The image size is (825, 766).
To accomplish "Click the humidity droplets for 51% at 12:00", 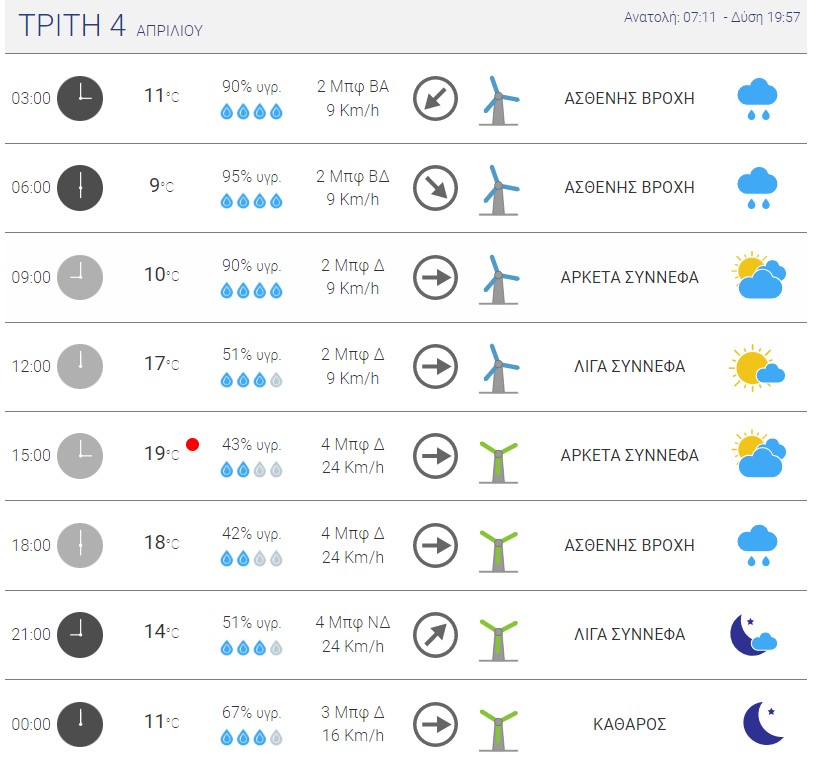I will [x=251, y=380].
